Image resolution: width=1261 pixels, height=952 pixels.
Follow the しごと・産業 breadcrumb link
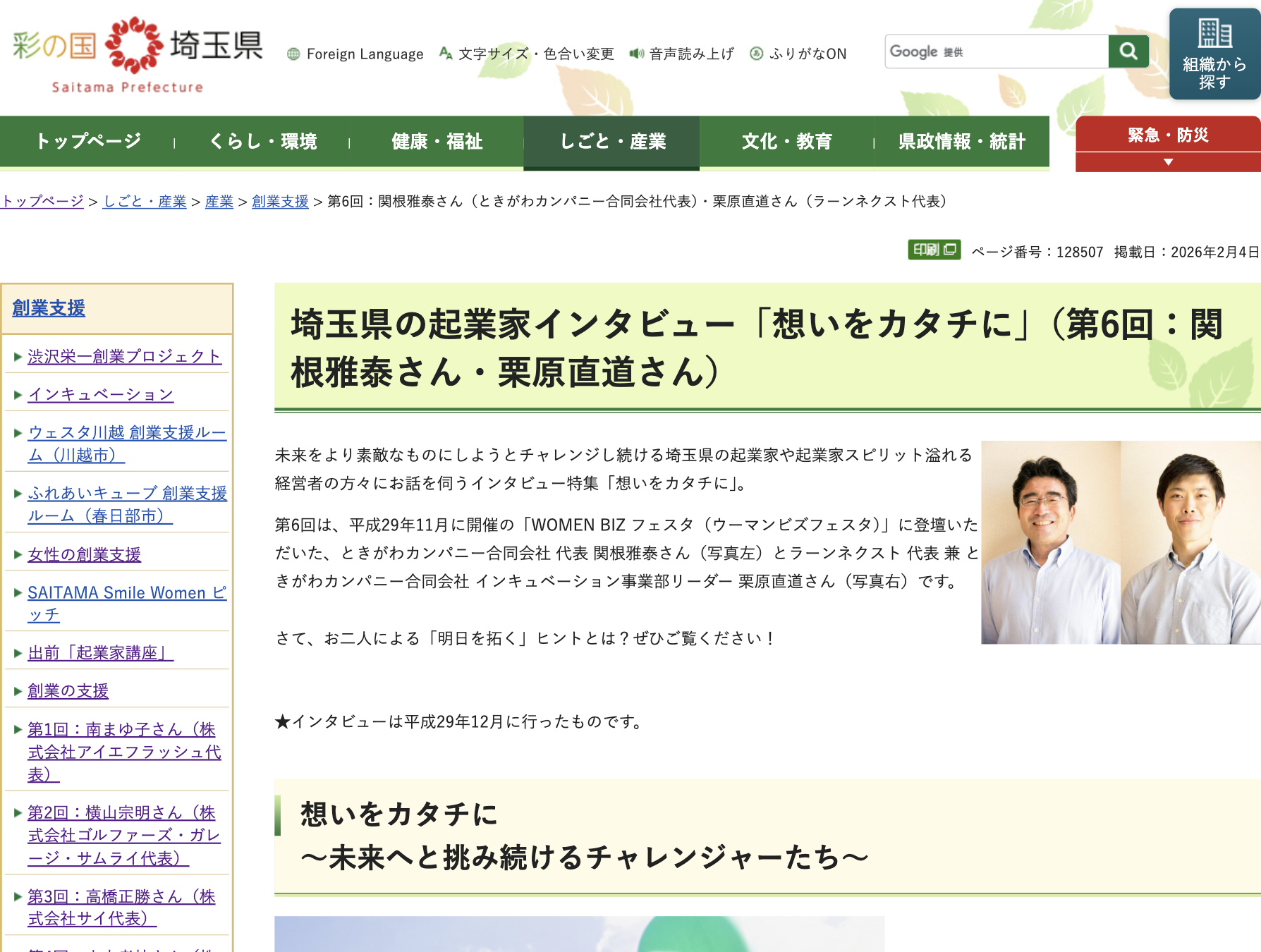[x=145, y=202]
